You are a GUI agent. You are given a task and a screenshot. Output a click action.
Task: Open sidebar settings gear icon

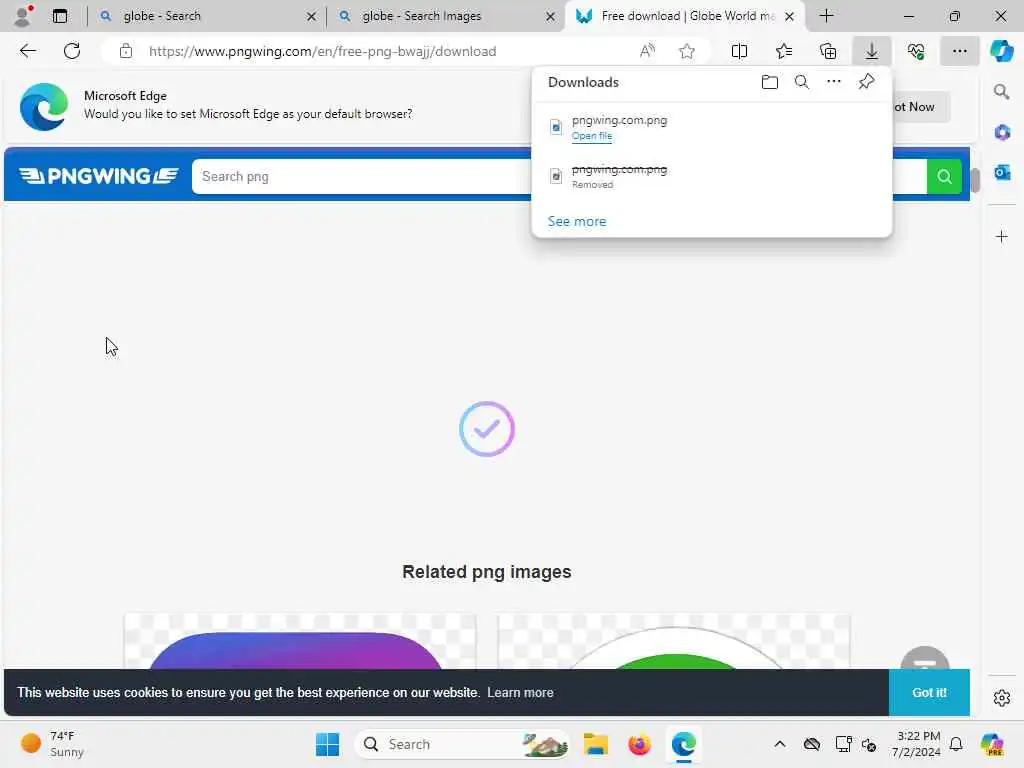tap(1002, 698)
